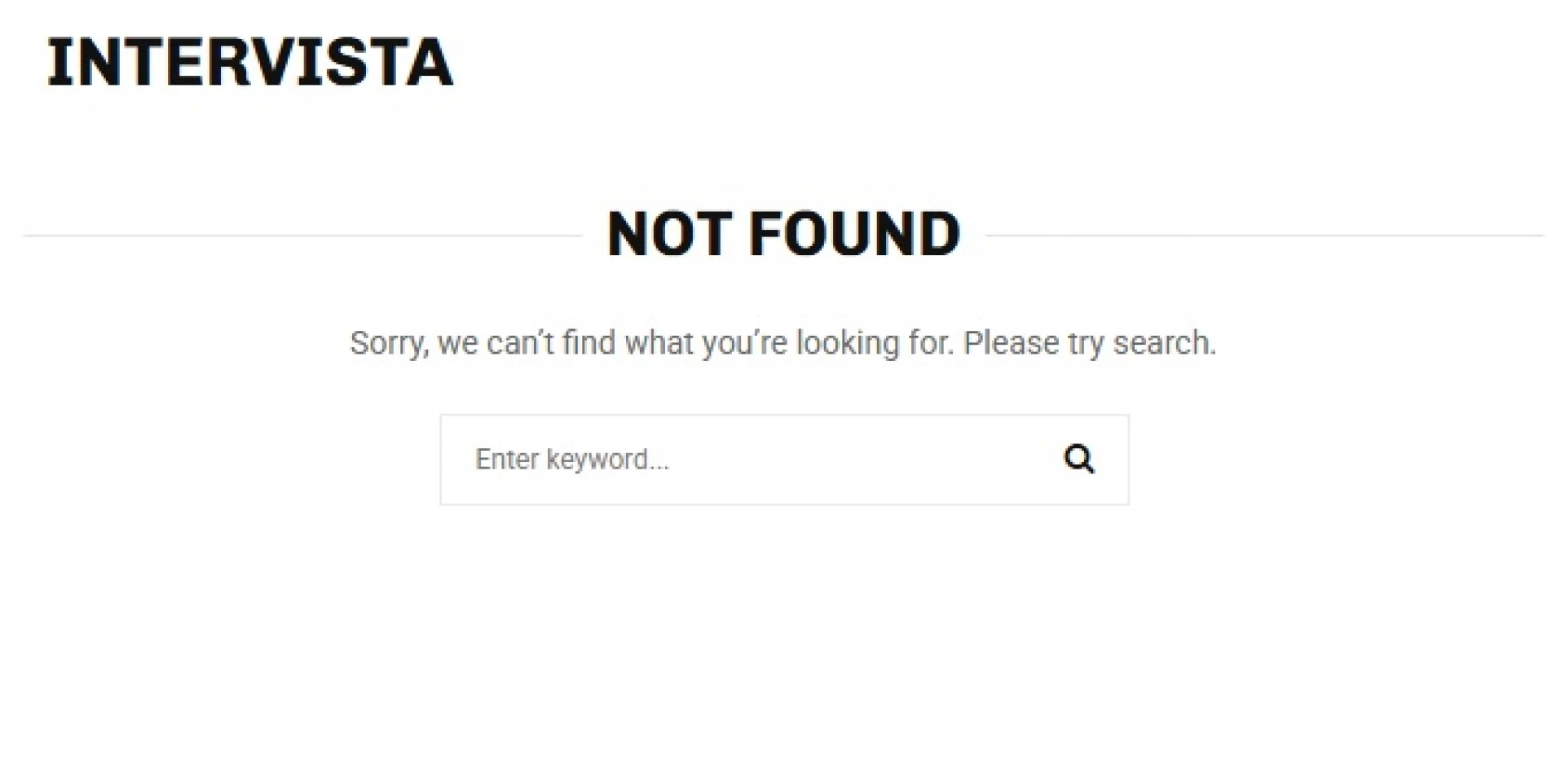The width and height of the screenshot is (1565, 784).
Task: Click the word NOT in the heading
Action: [669, 234]
